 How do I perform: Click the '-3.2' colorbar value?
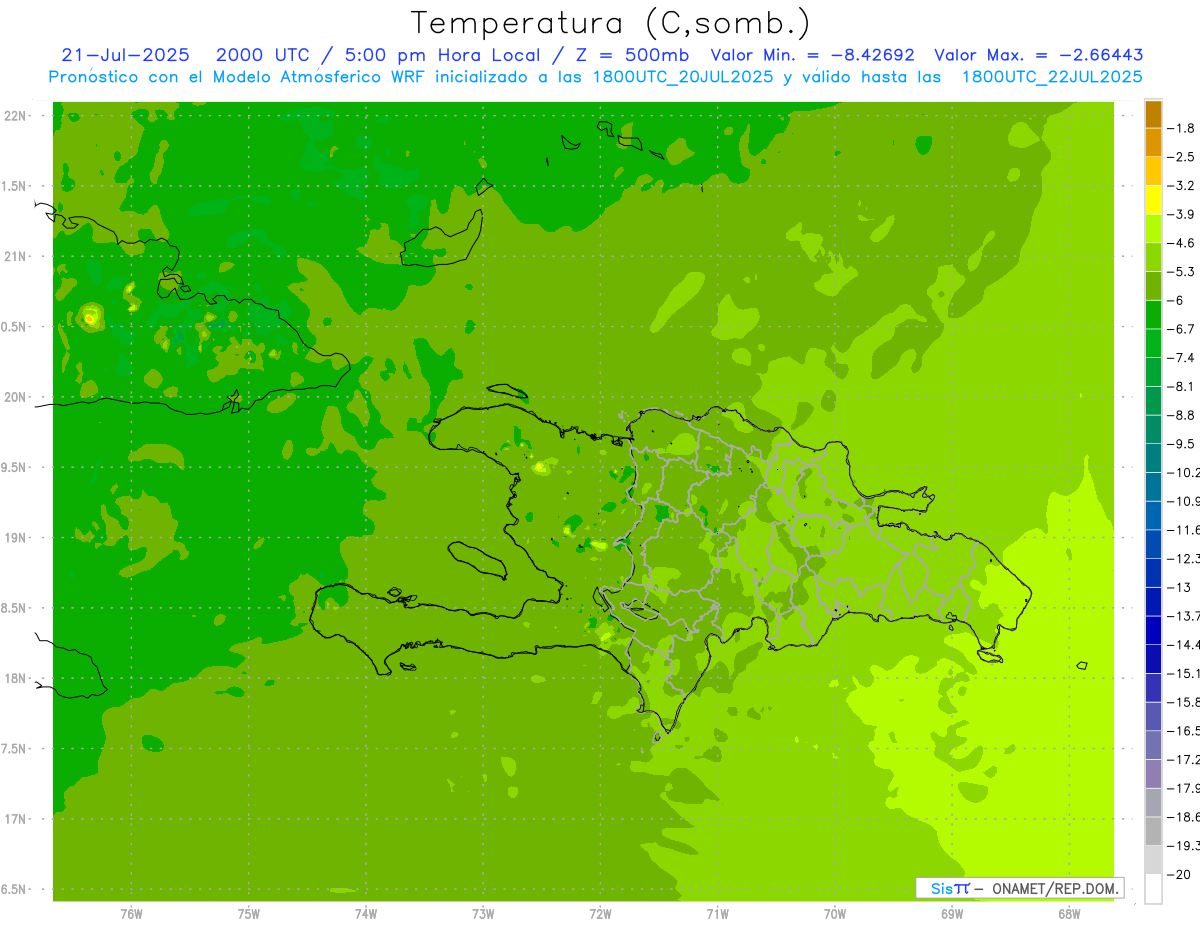point(1181,186)
